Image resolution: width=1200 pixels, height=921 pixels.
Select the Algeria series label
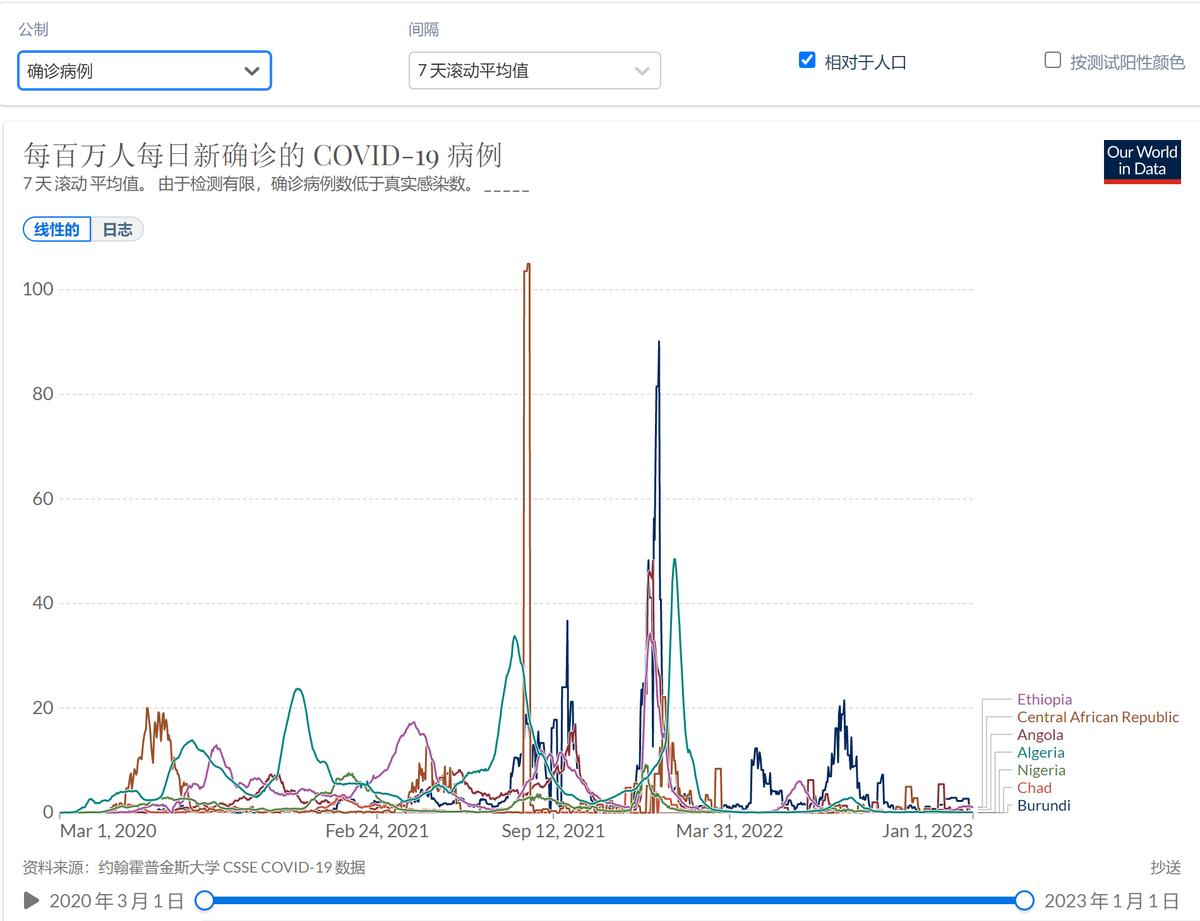1040,752
